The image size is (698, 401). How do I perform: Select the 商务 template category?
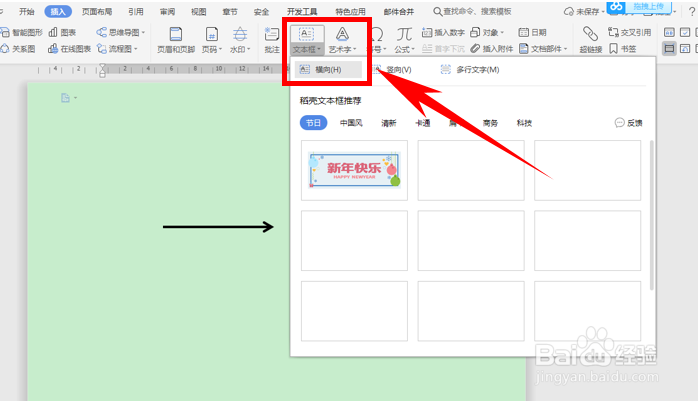(490, 123)
